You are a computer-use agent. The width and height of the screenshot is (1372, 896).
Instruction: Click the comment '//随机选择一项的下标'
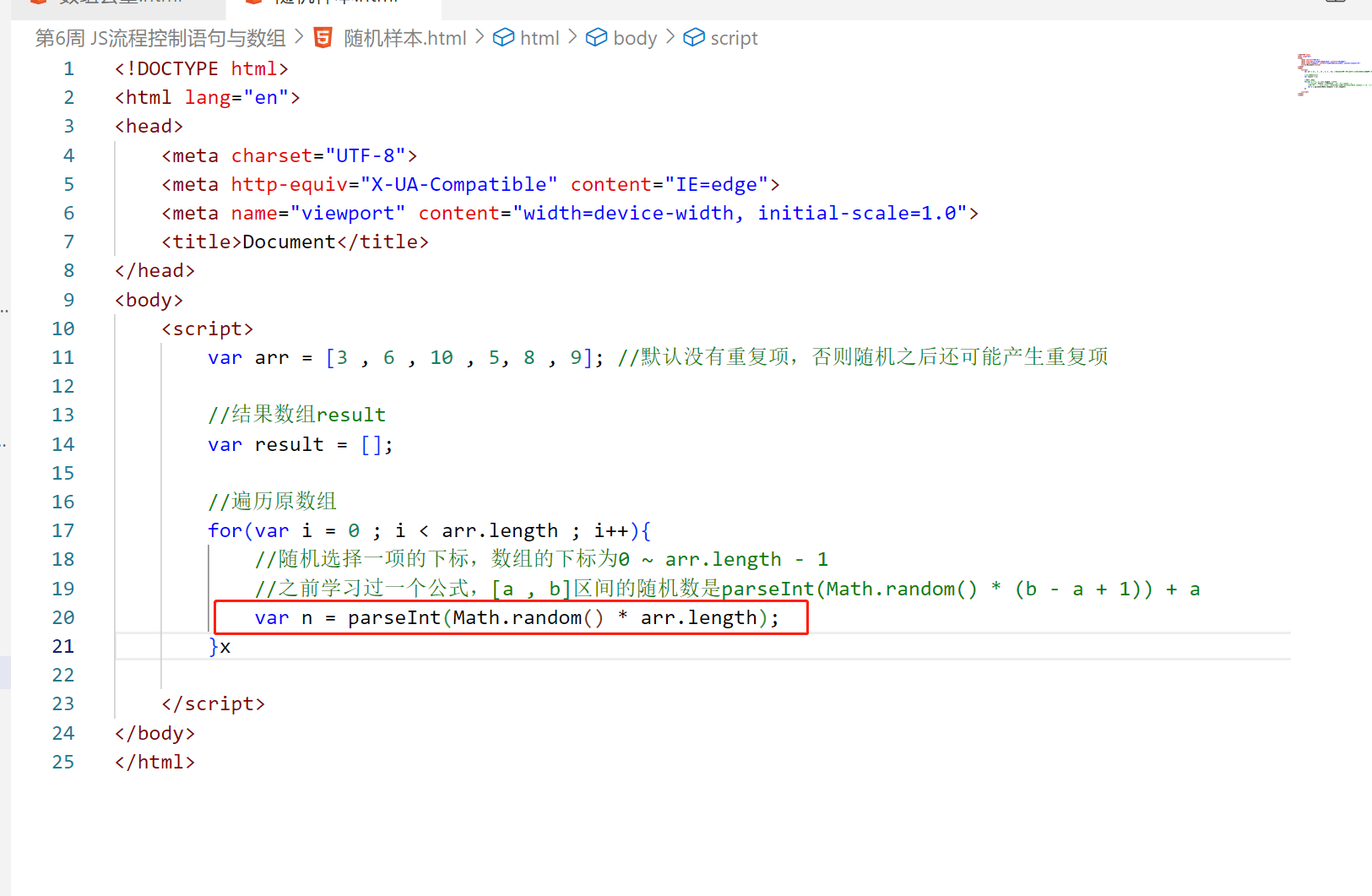(363, 559)
